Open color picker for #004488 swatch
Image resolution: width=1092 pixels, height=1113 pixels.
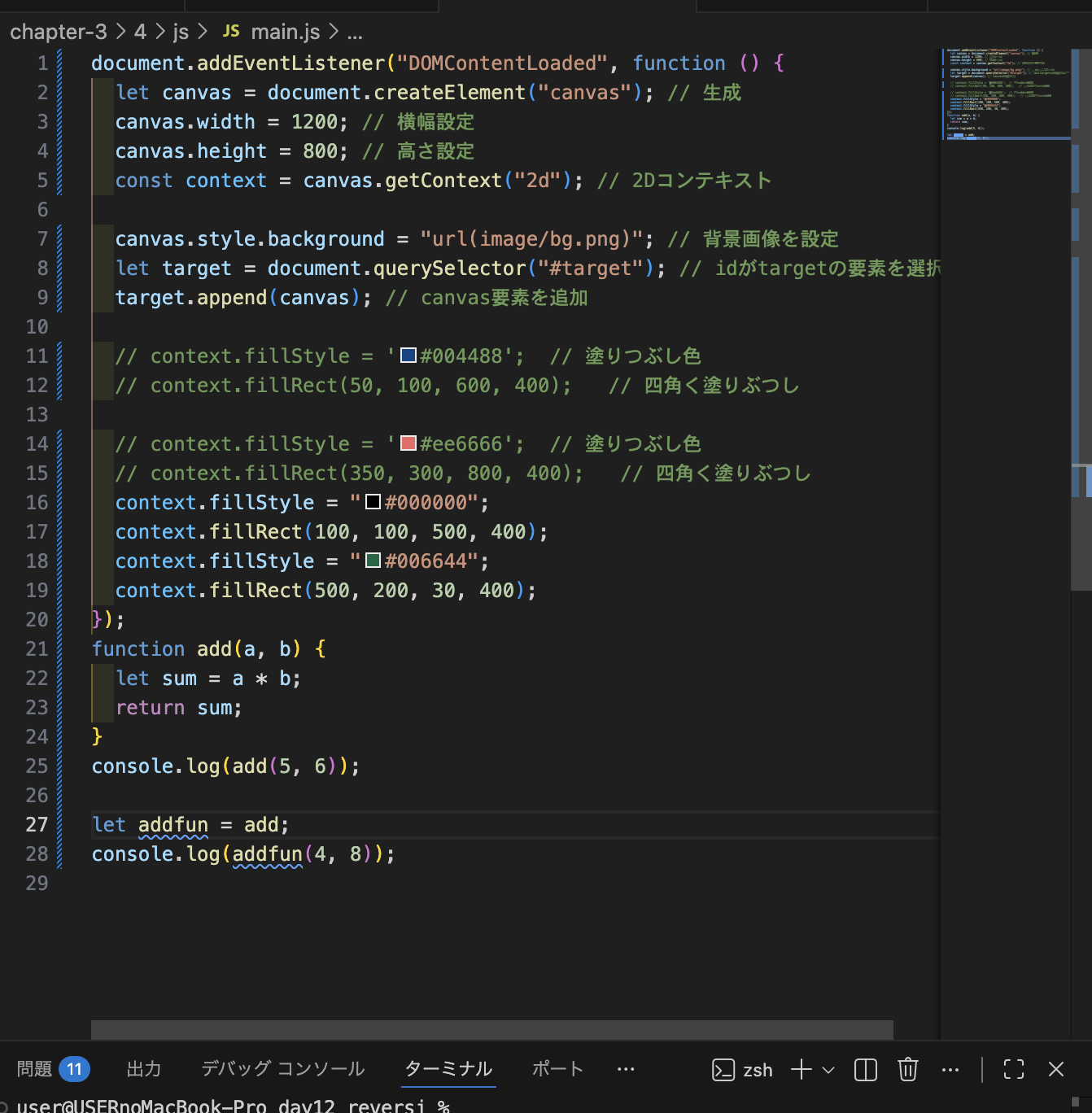(408, 355)
